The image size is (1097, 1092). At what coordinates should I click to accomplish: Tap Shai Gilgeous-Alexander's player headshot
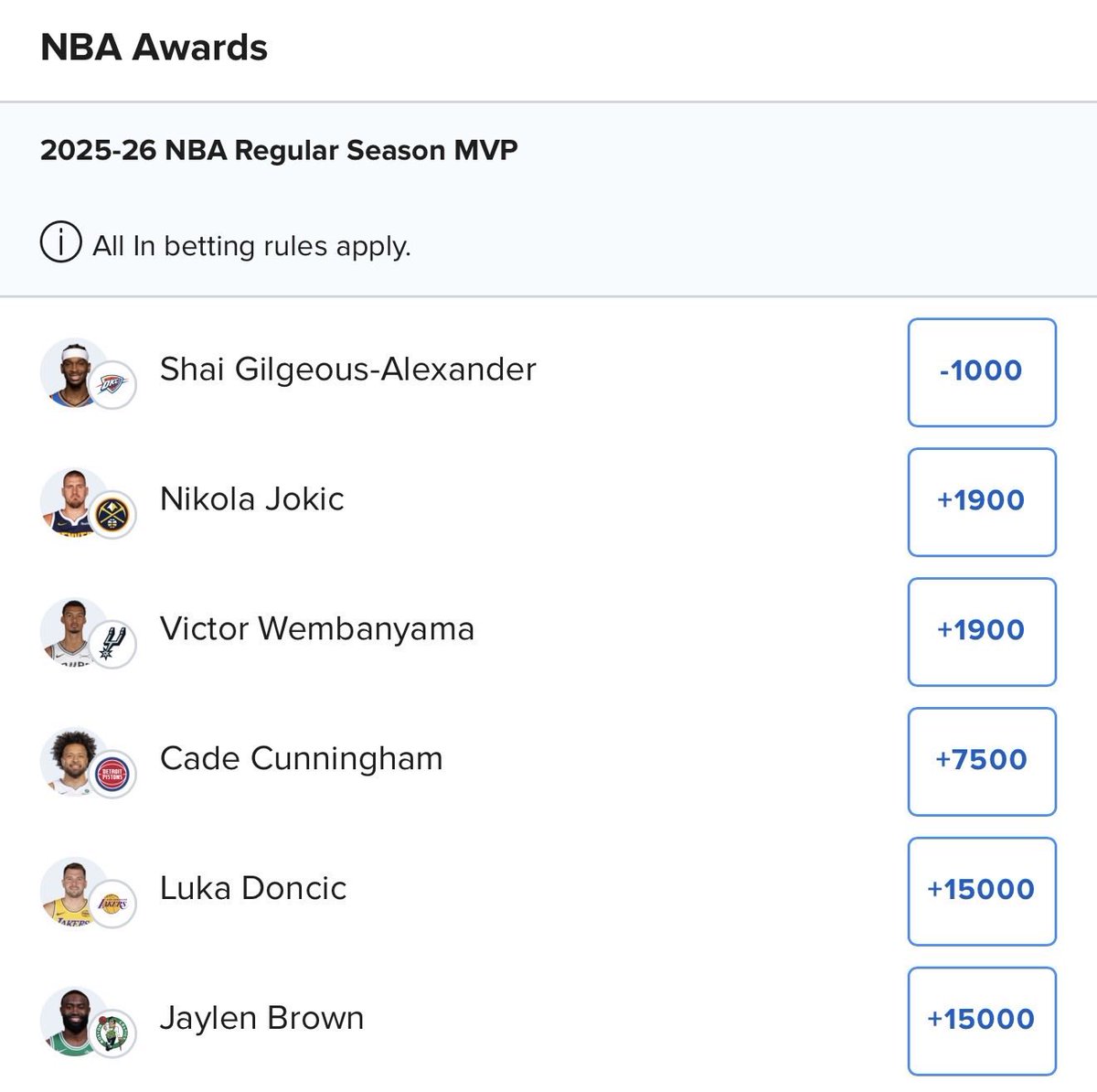click(x=73, y=371)
